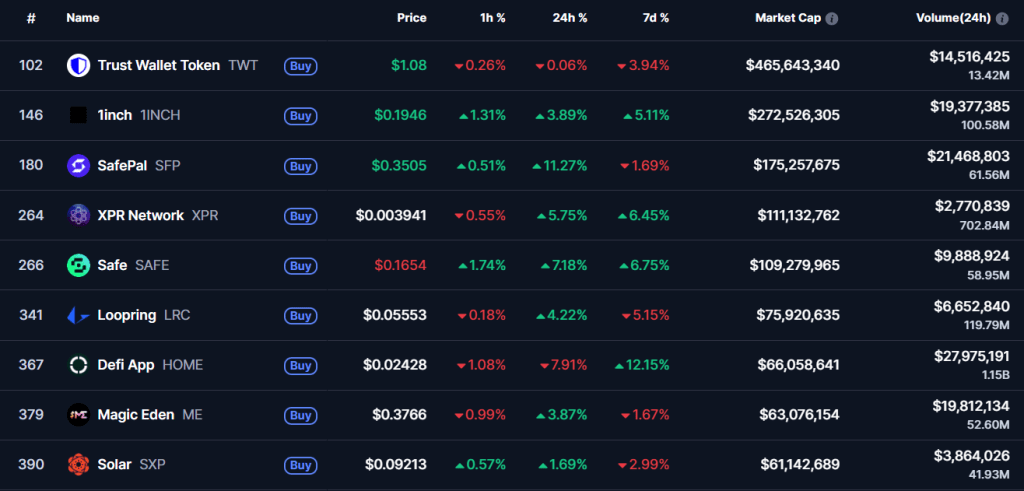Click the green Safe logo icon

point(78,265)
